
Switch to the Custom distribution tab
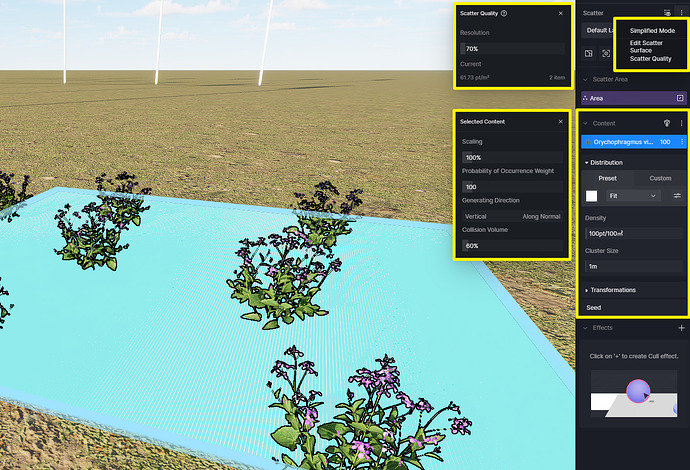point(660,178)
